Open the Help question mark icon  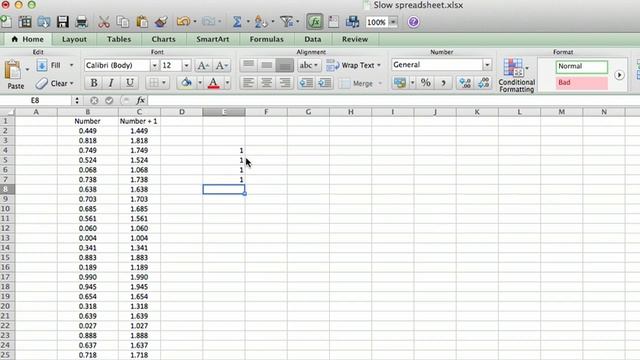coord(413,22)
